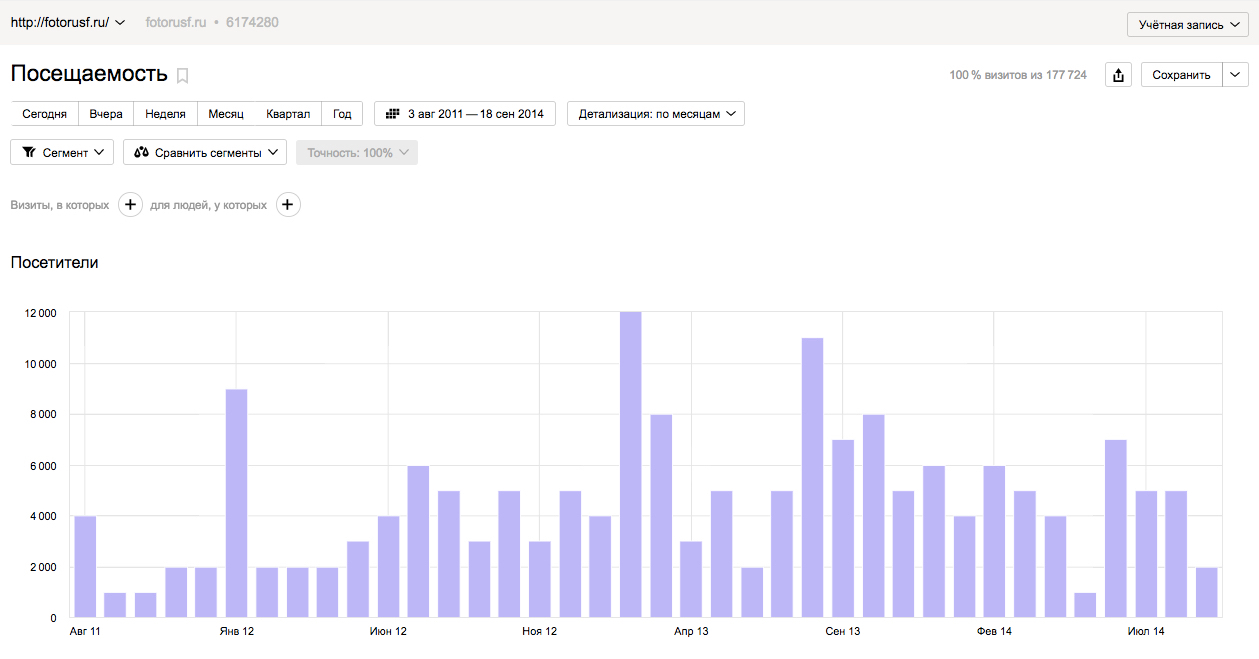Click the 10 000 y-axis label

(40, 364)
